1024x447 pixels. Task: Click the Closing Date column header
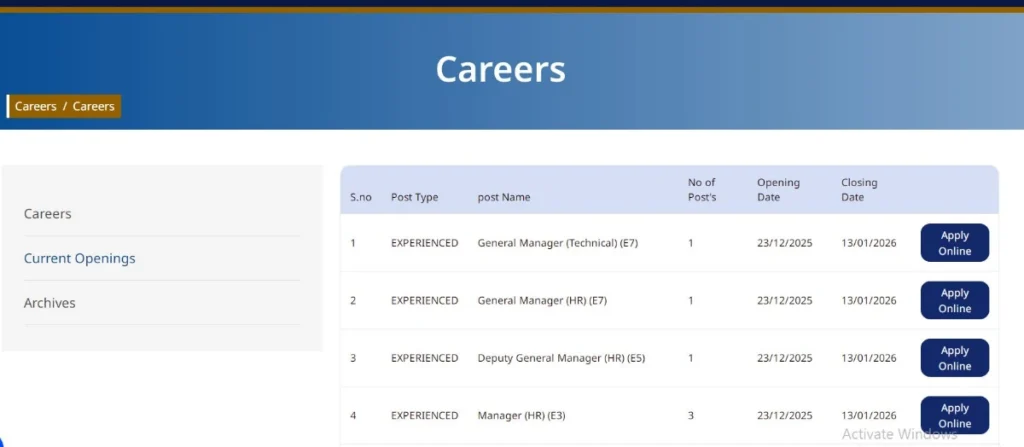tap(859, 189)
